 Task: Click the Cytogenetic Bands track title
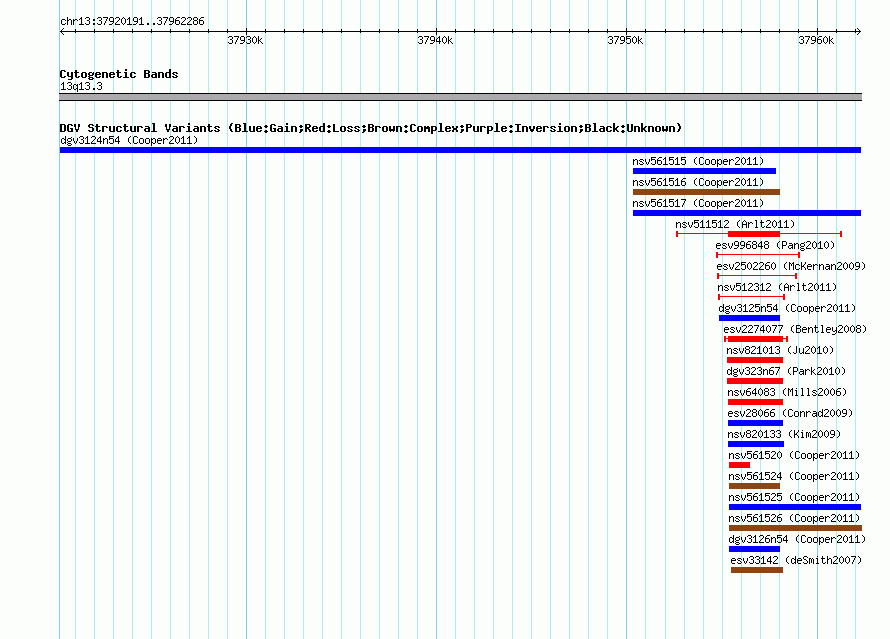119,74
